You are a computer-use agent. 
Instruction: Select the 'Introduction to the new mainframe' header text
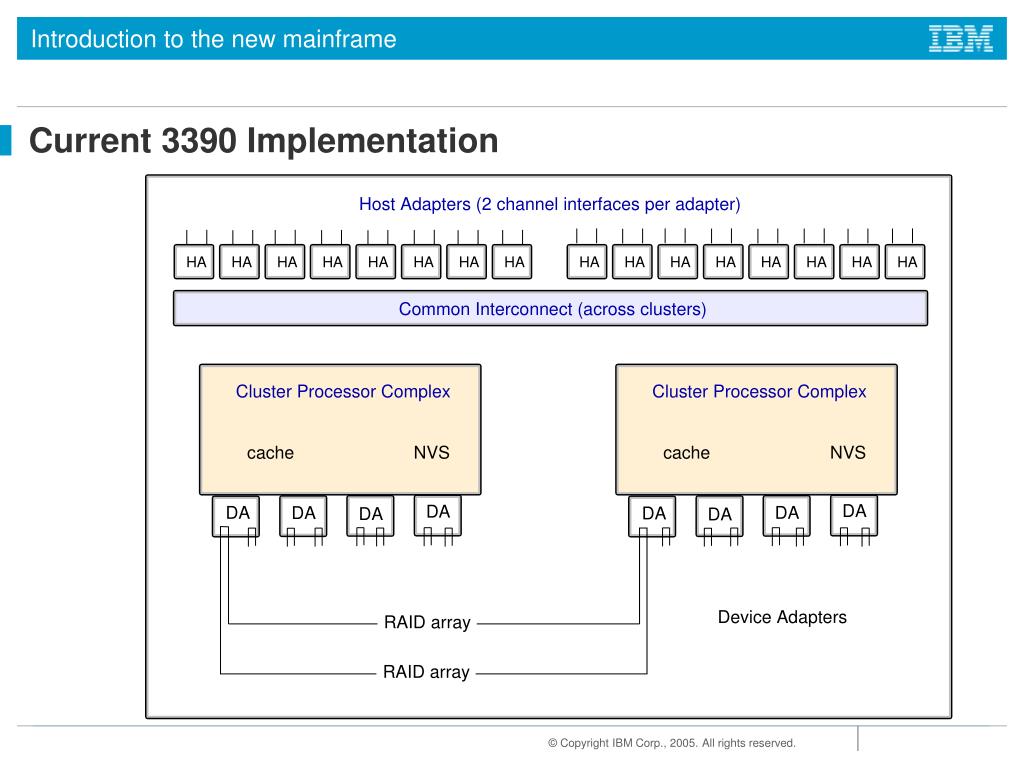[214, 39]
